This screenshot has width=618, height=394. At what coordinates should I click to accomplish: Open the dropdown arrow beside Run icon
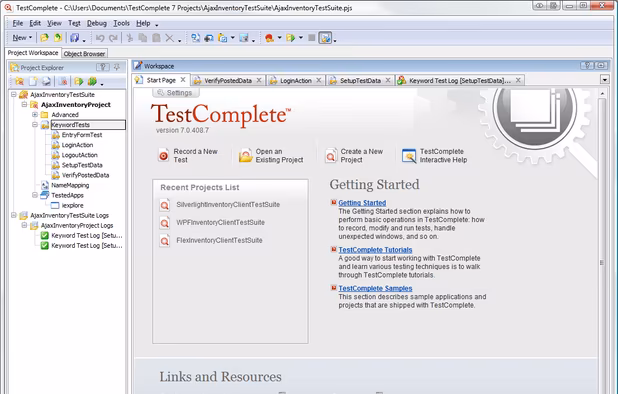pos(301,38)
